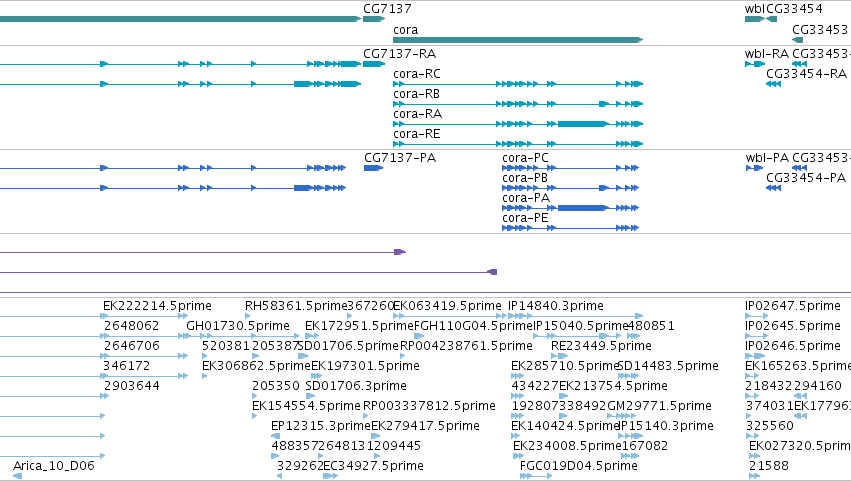This screenshot has height=481, width=851.
Task: Click the wbl-RA transcript label
Action: coord(767,54)
